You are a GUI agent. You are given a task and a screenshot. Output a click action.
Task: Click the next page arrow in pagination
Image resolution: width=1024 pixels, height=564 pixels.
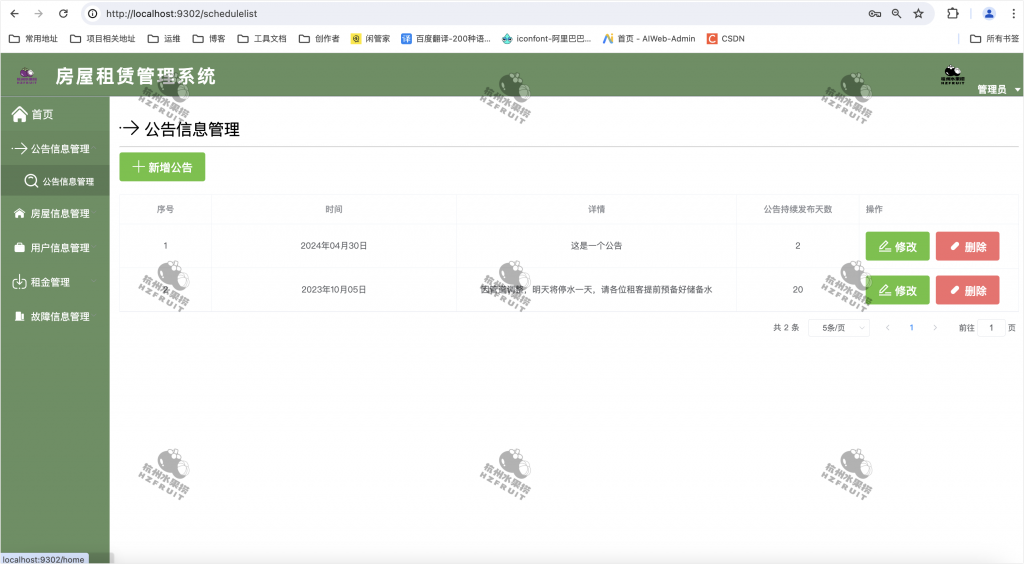[935, 328]
